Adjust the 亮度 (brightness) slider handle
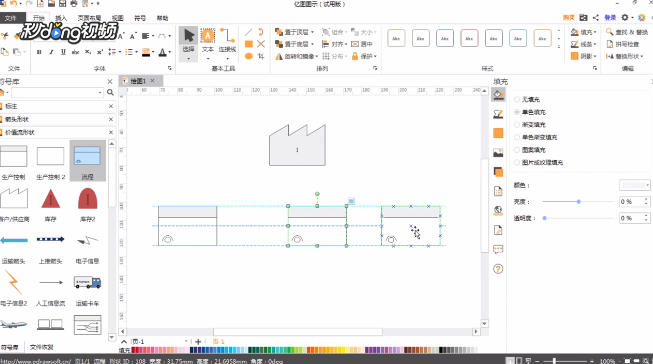Image resolution: width=653 pixels, height=364 pixels. 578,202
